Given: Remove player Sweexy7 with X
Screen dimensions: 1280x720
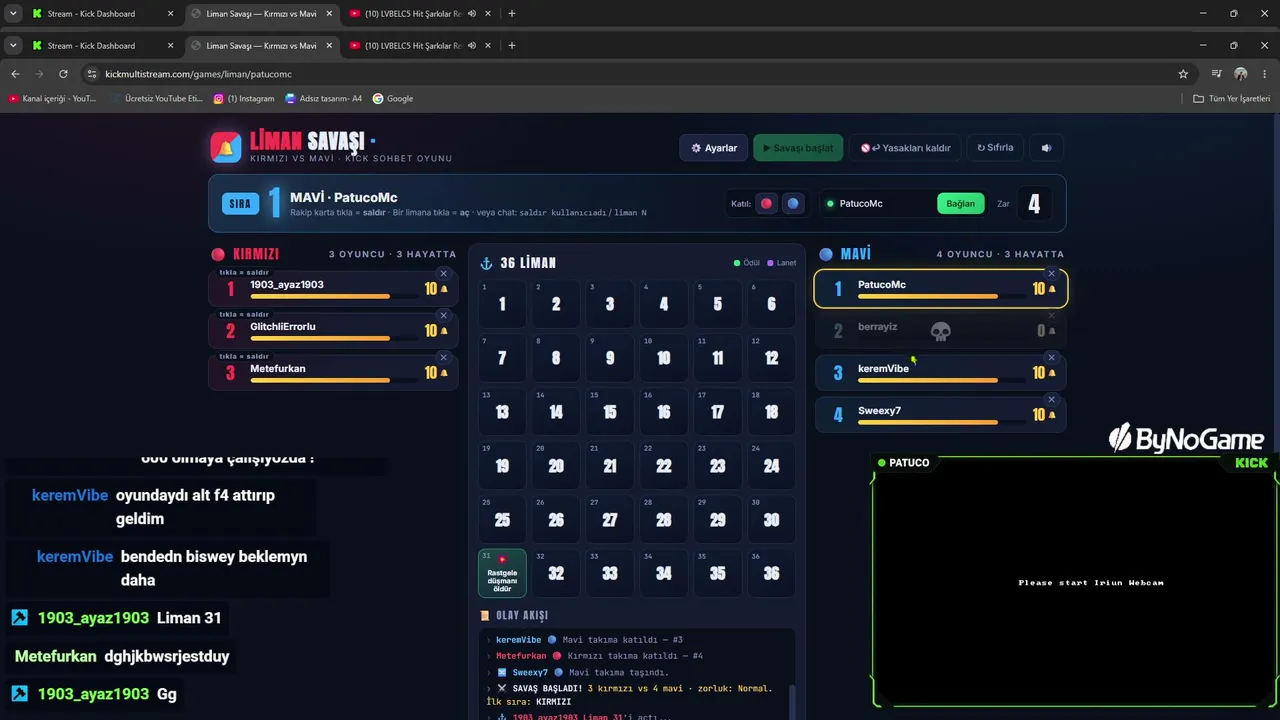Looking at the screenshot, I should pyautogui.click(x=1051, y=399).
